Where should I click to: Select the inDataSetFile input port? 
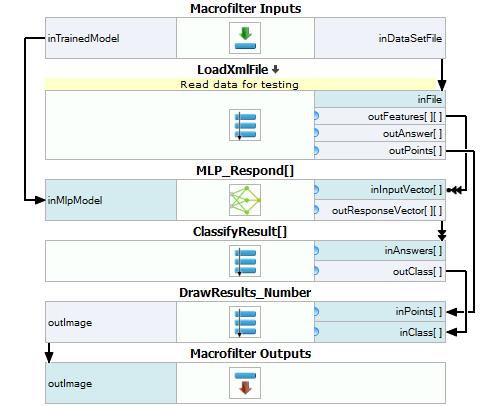click(380, 38)
